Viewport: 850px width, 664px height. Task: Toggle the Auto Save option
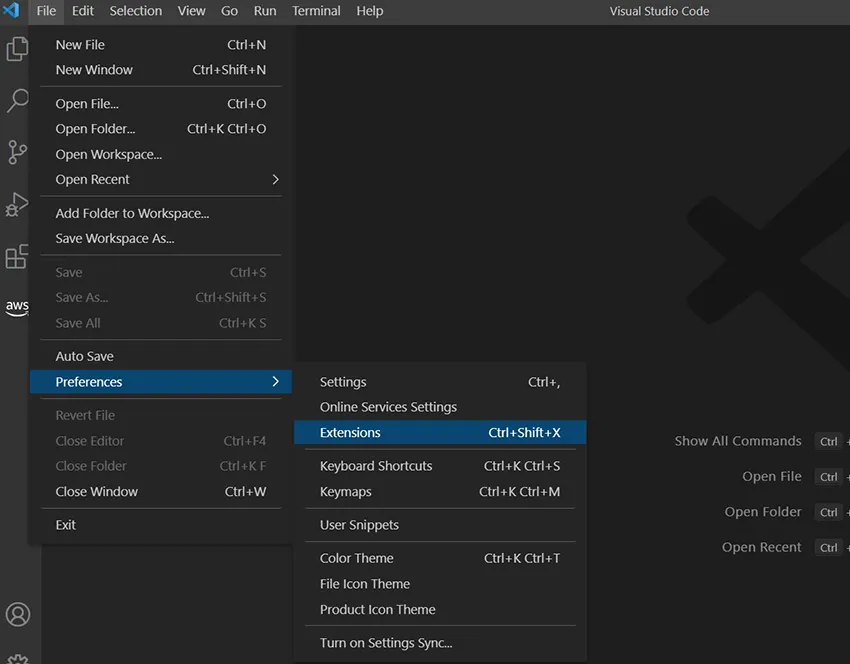161,356
